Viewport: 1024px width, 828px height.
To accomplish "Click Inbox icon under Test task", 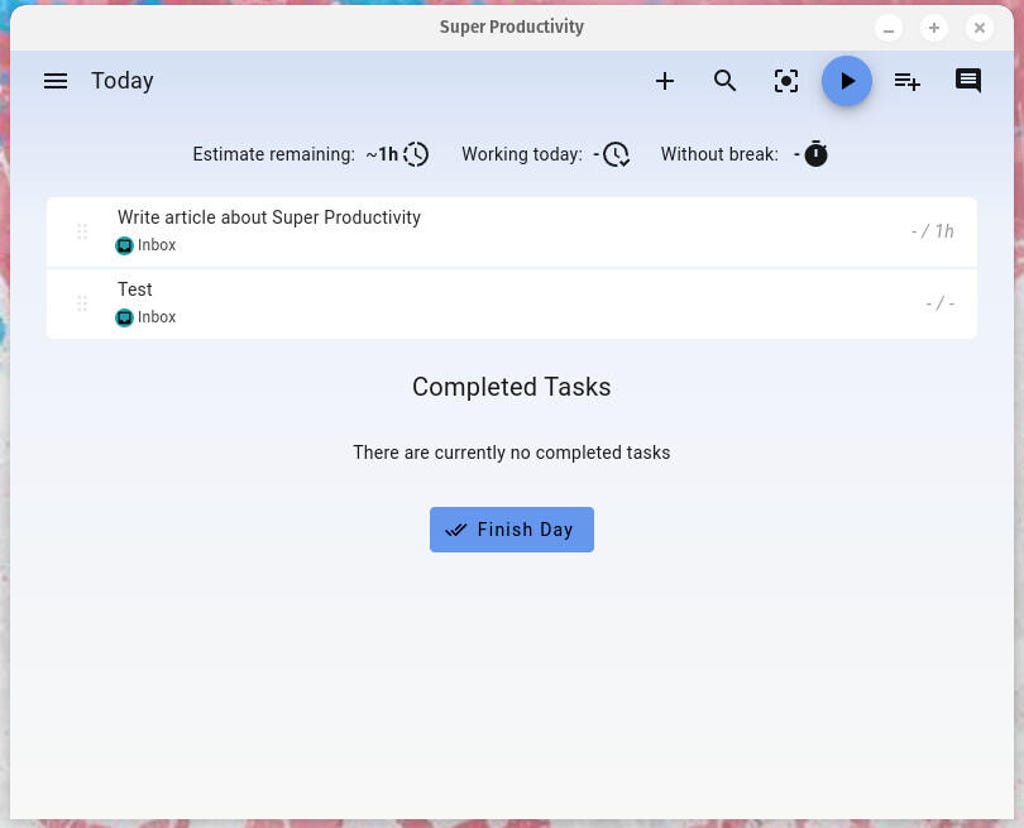I will tap(124, 317).
